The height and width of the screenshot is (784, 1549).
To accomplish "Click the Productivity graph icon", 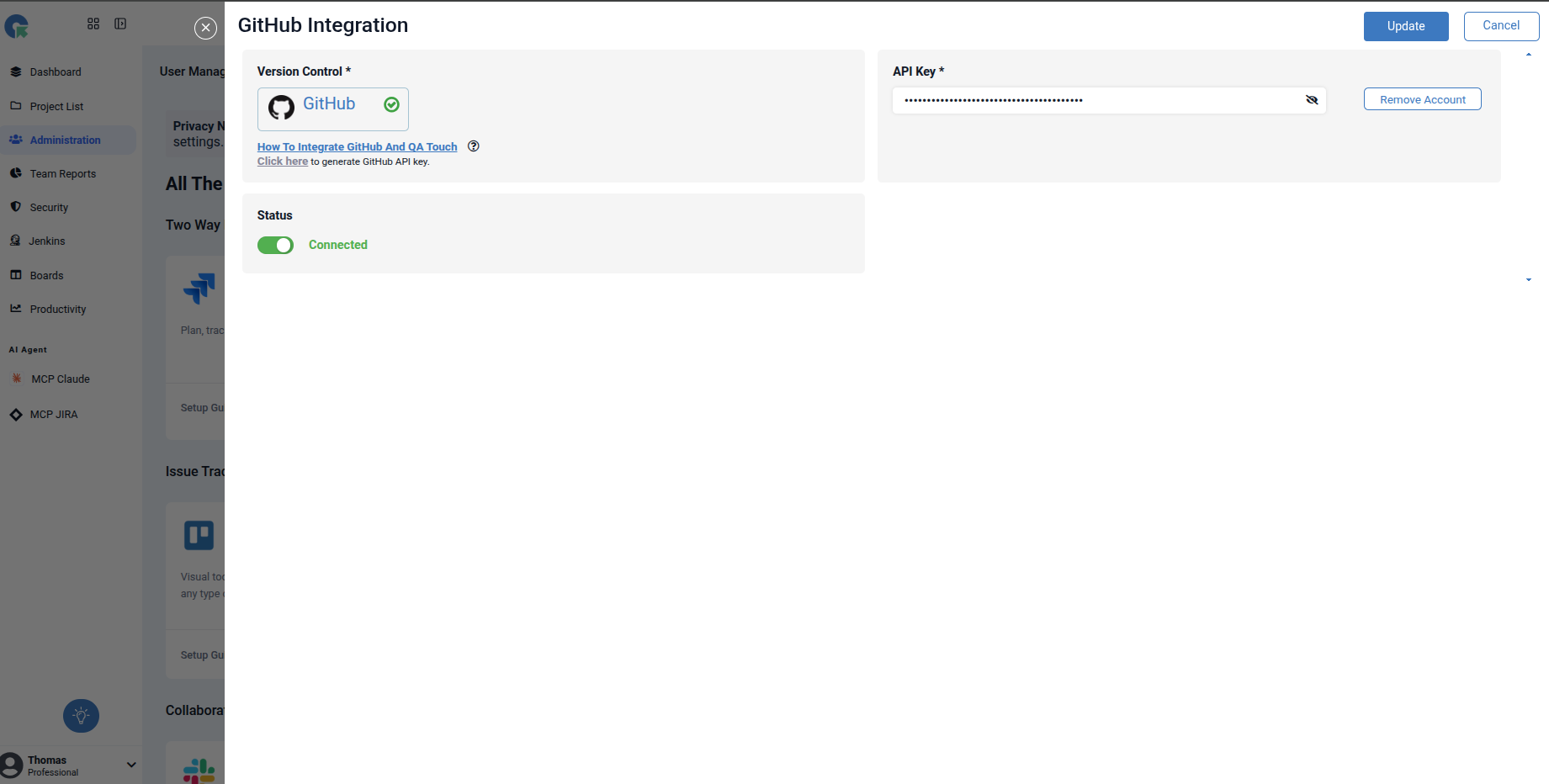I will point(16,309).
